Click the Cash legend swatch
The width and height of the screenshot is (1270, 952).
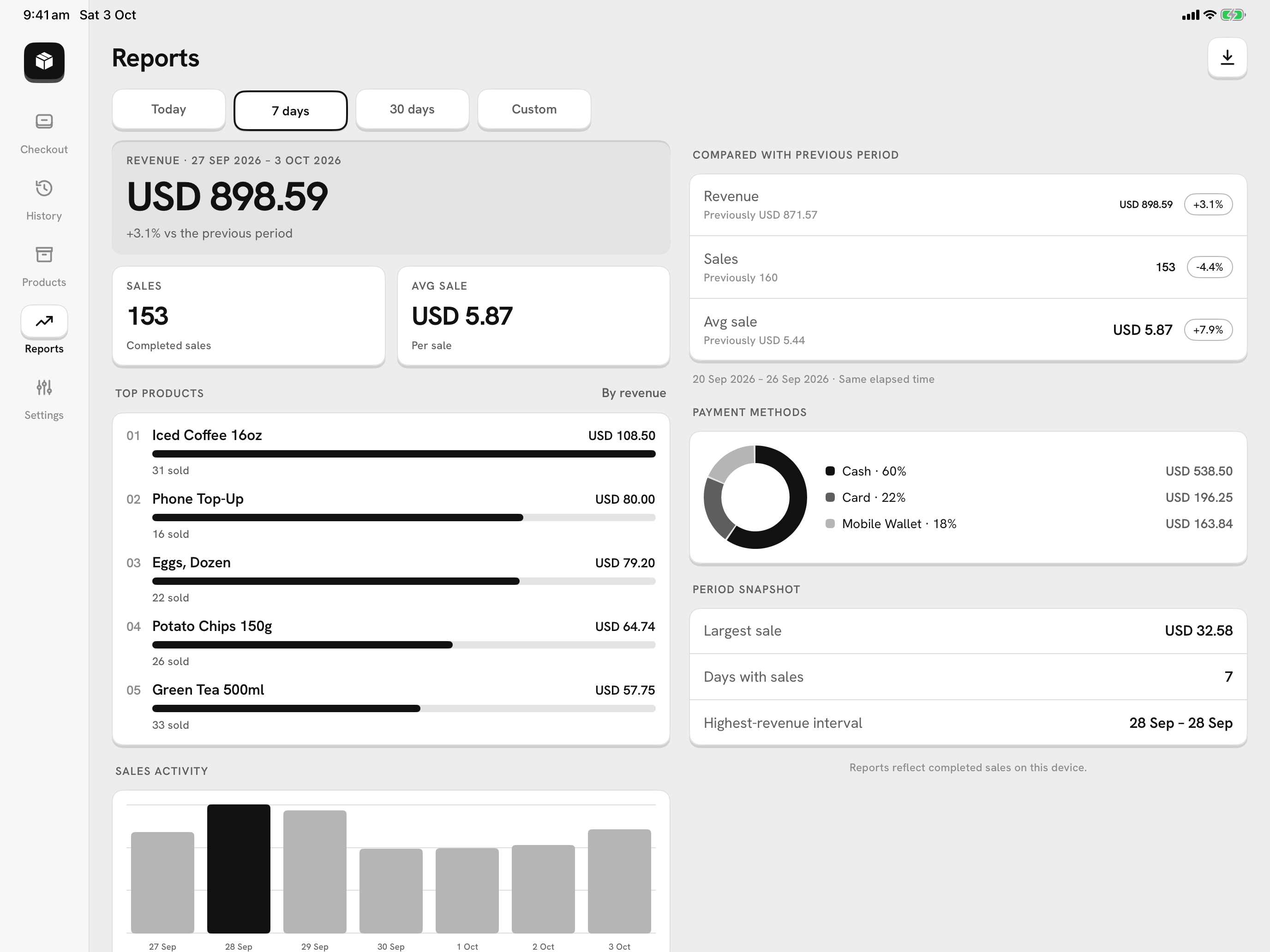(830, 471)
